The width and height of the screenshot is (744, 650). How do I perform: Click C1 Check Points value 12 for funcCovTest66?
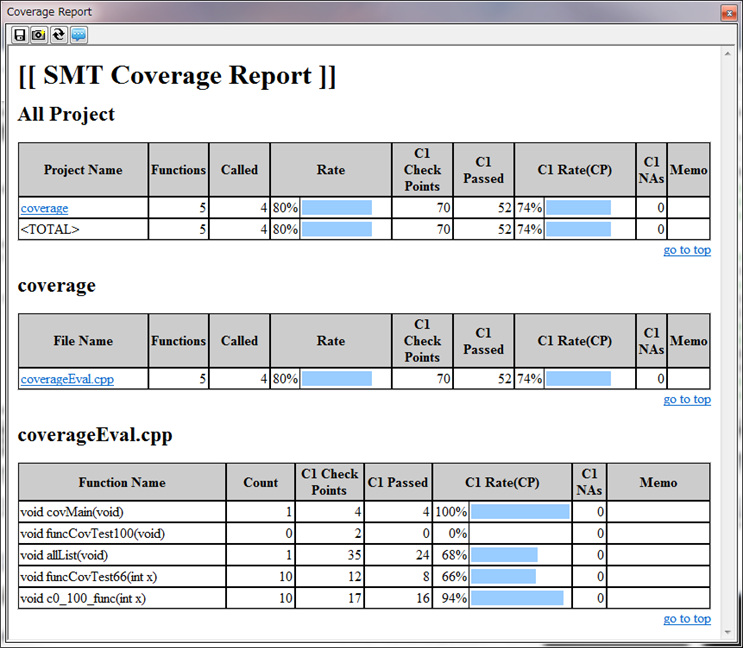(354, 577)
